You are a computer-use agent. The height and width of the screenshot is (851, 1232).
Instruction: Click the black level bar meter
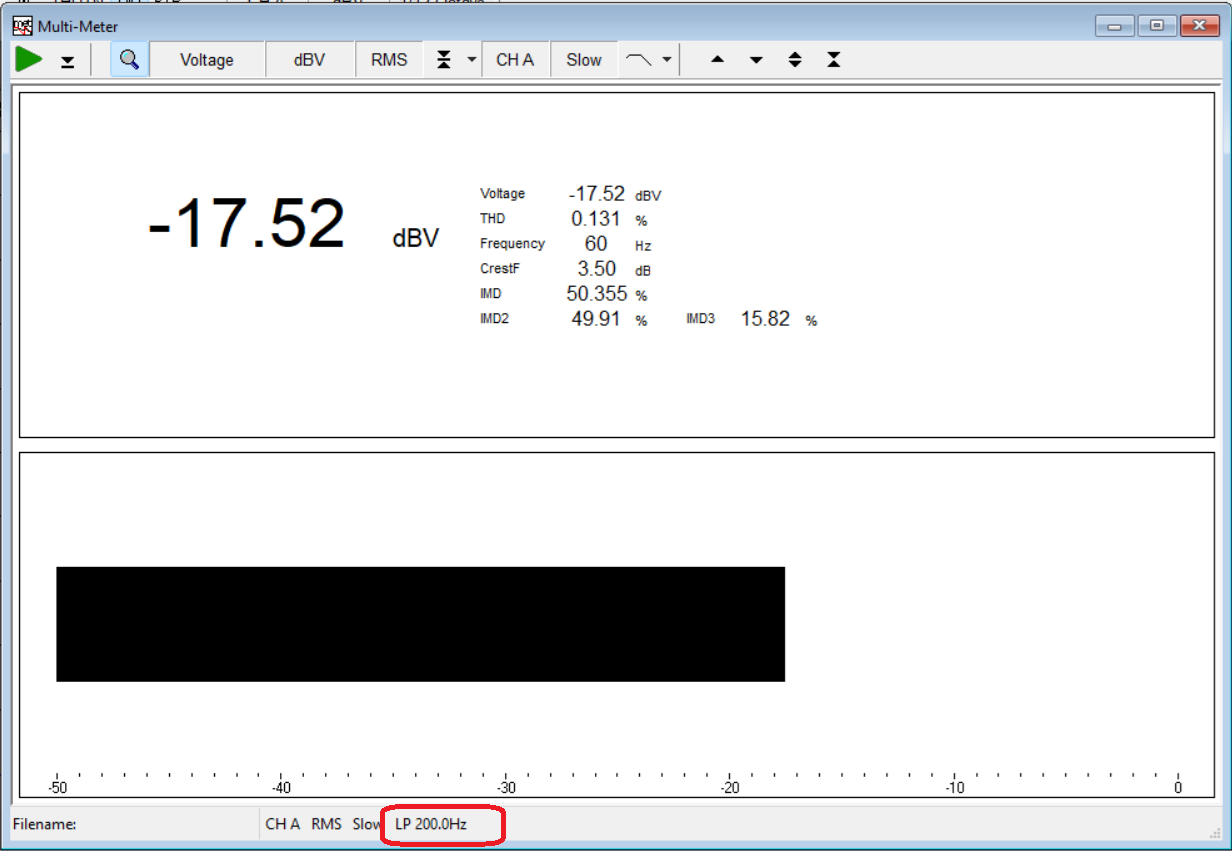tap(420, 624)
